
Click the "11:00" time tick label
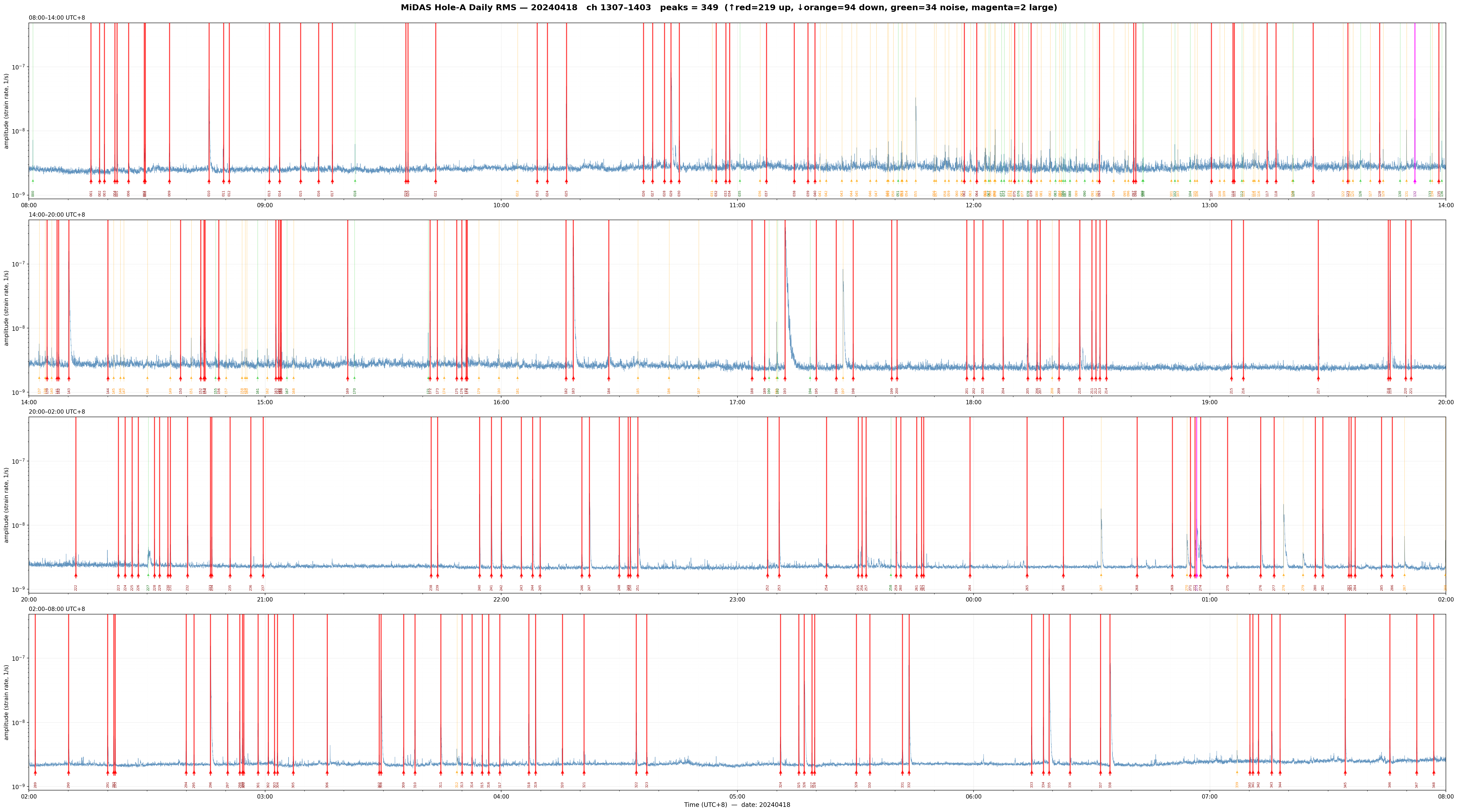point(737,205)
